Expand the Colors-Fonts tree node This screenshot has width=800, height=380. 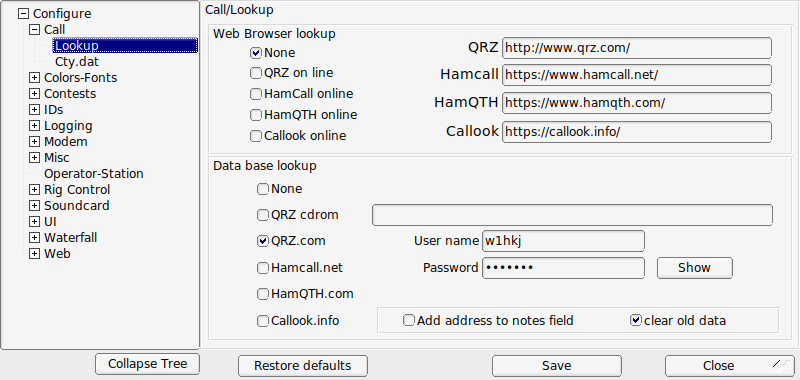[34, 78]
